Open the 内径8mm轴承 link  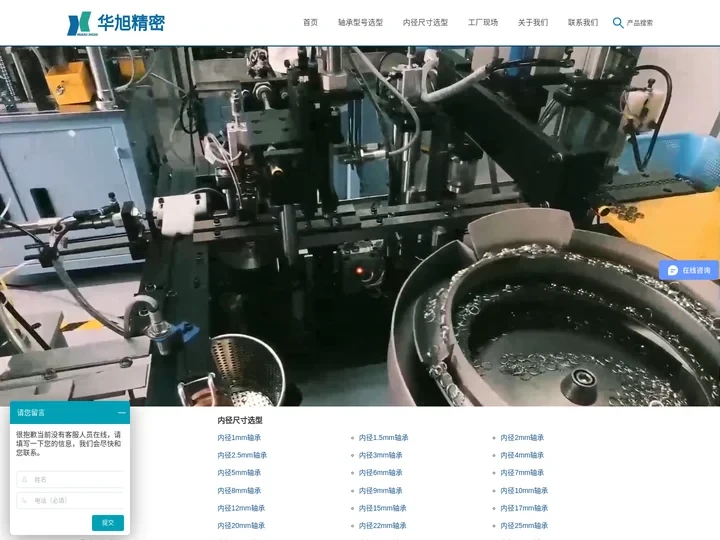coord(239,490)
